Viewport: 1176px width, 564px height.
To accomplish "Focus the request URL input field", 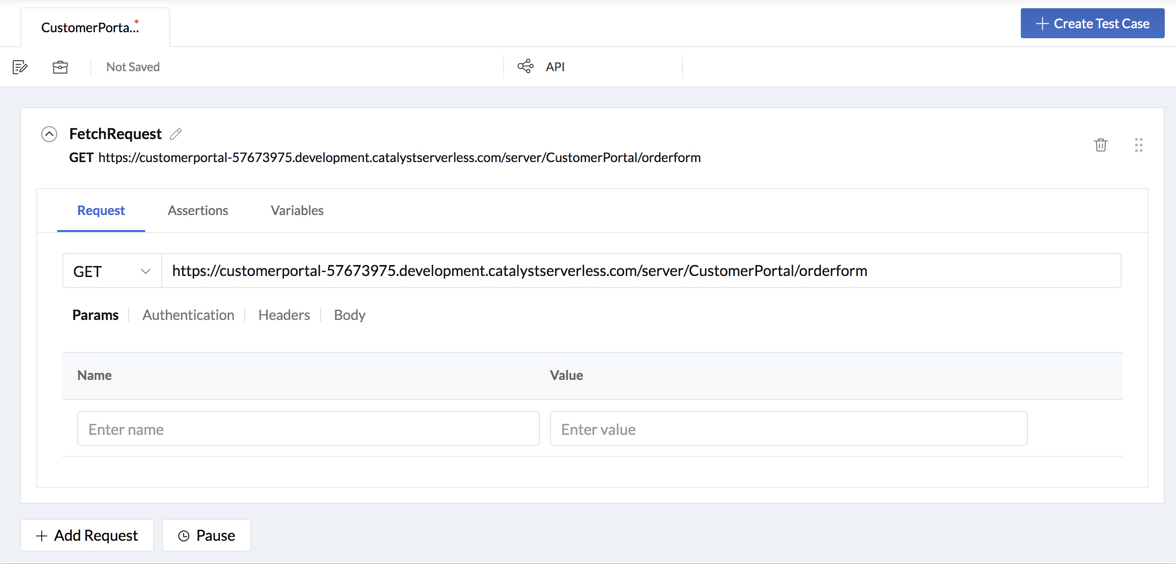I will 640,271.
